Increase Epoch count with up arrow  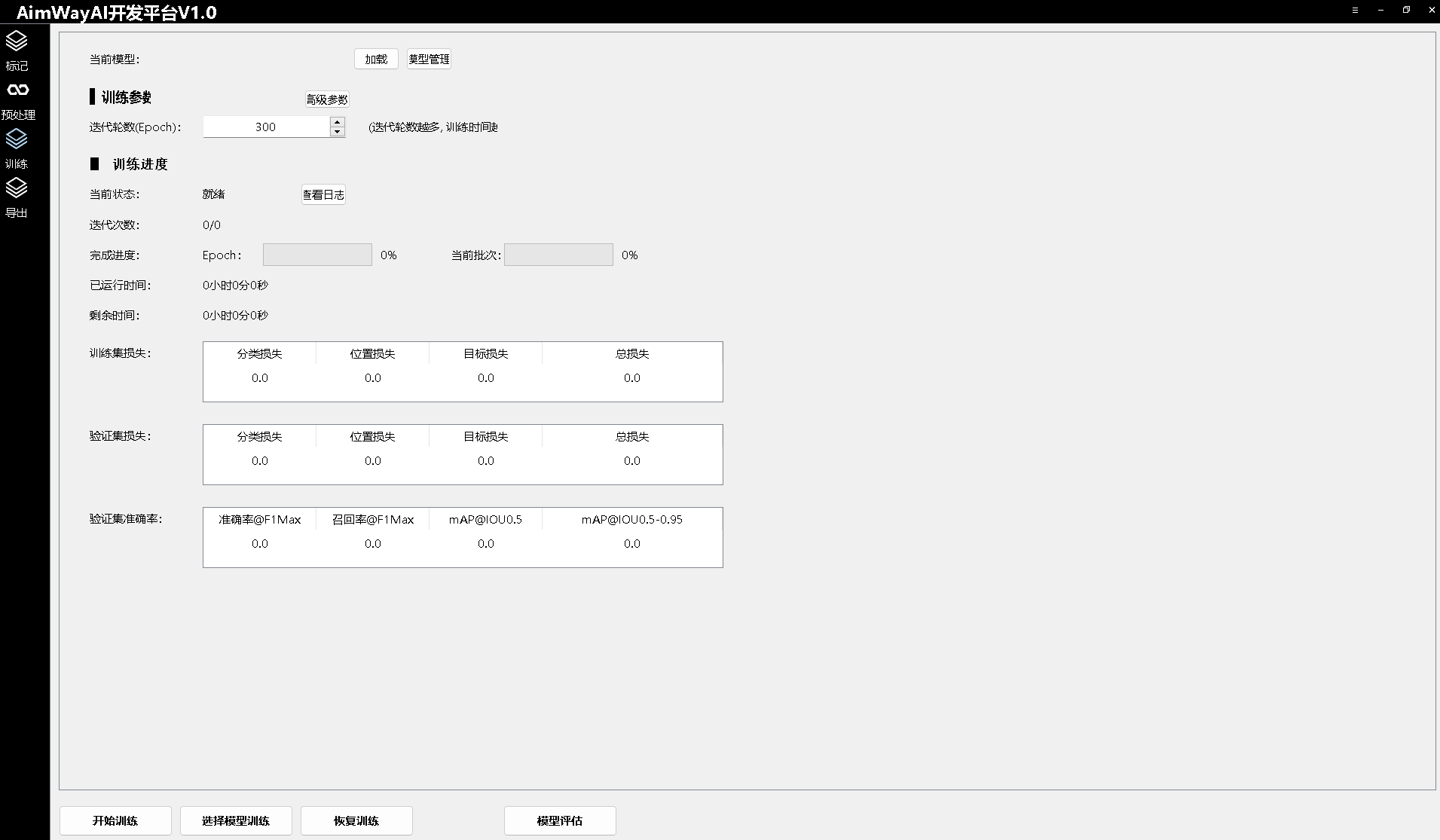338,122
